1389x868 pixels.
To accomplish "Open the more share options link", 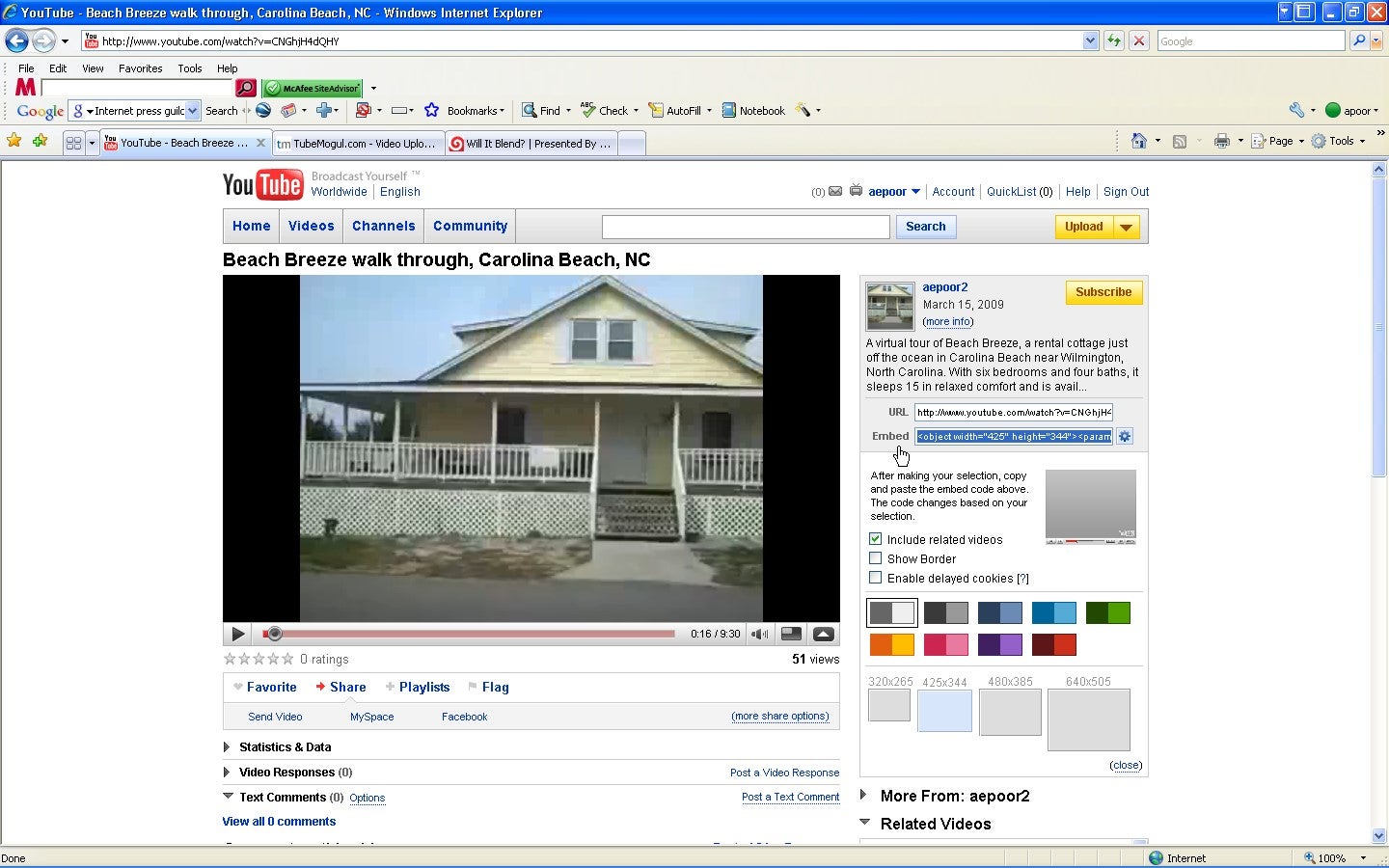I will click(780, 717).
